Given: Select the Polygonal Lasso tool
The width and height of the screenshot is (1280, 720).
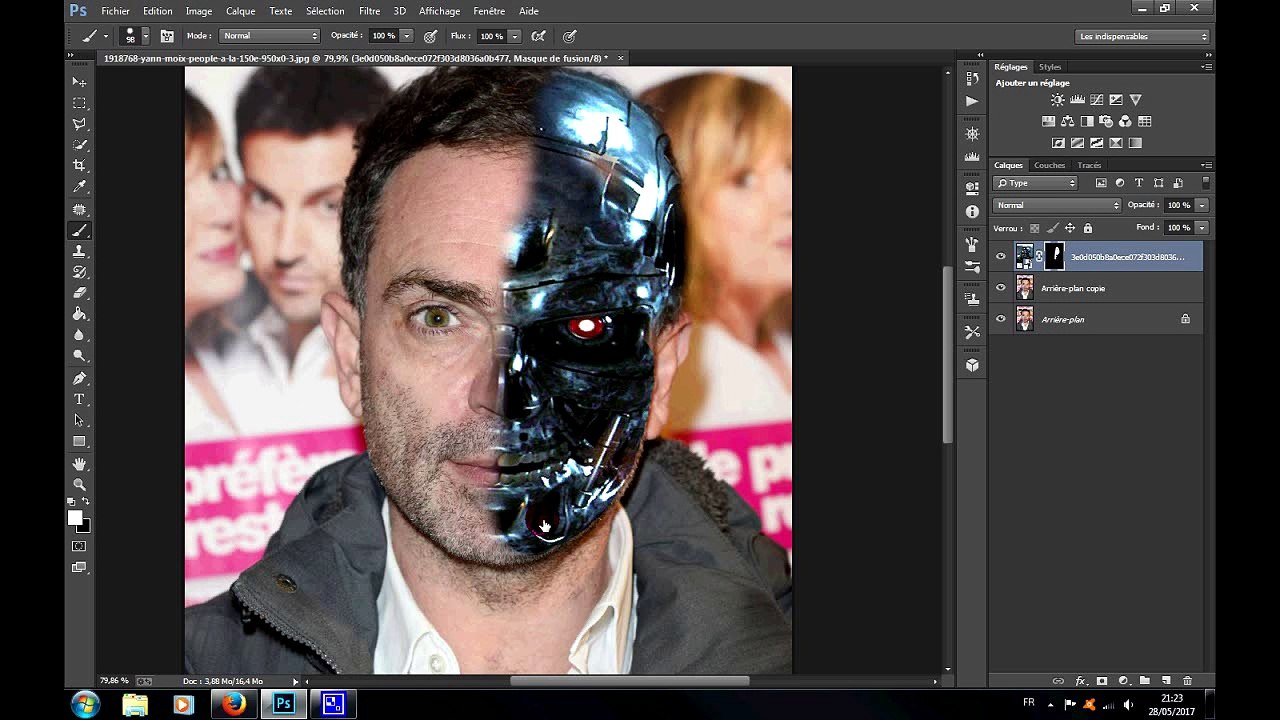Looking at the screenshot, I should 79,124.
